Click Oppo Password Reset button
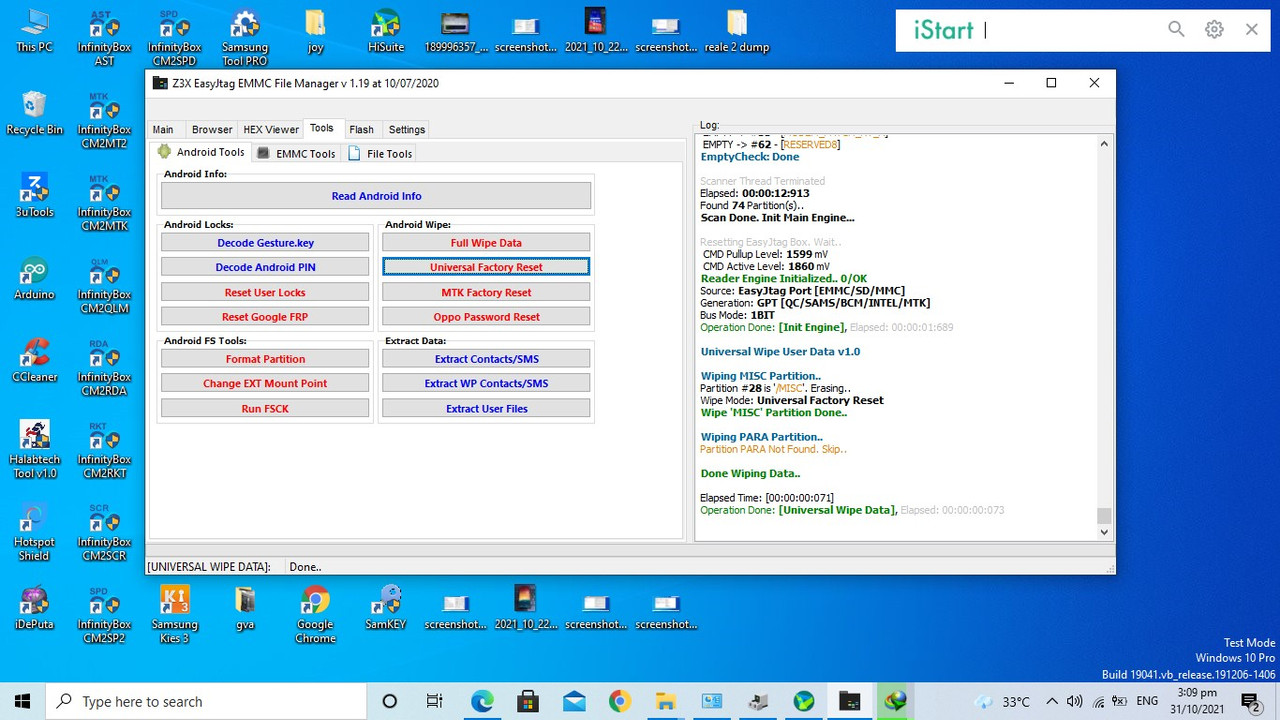 click(486, 317)
